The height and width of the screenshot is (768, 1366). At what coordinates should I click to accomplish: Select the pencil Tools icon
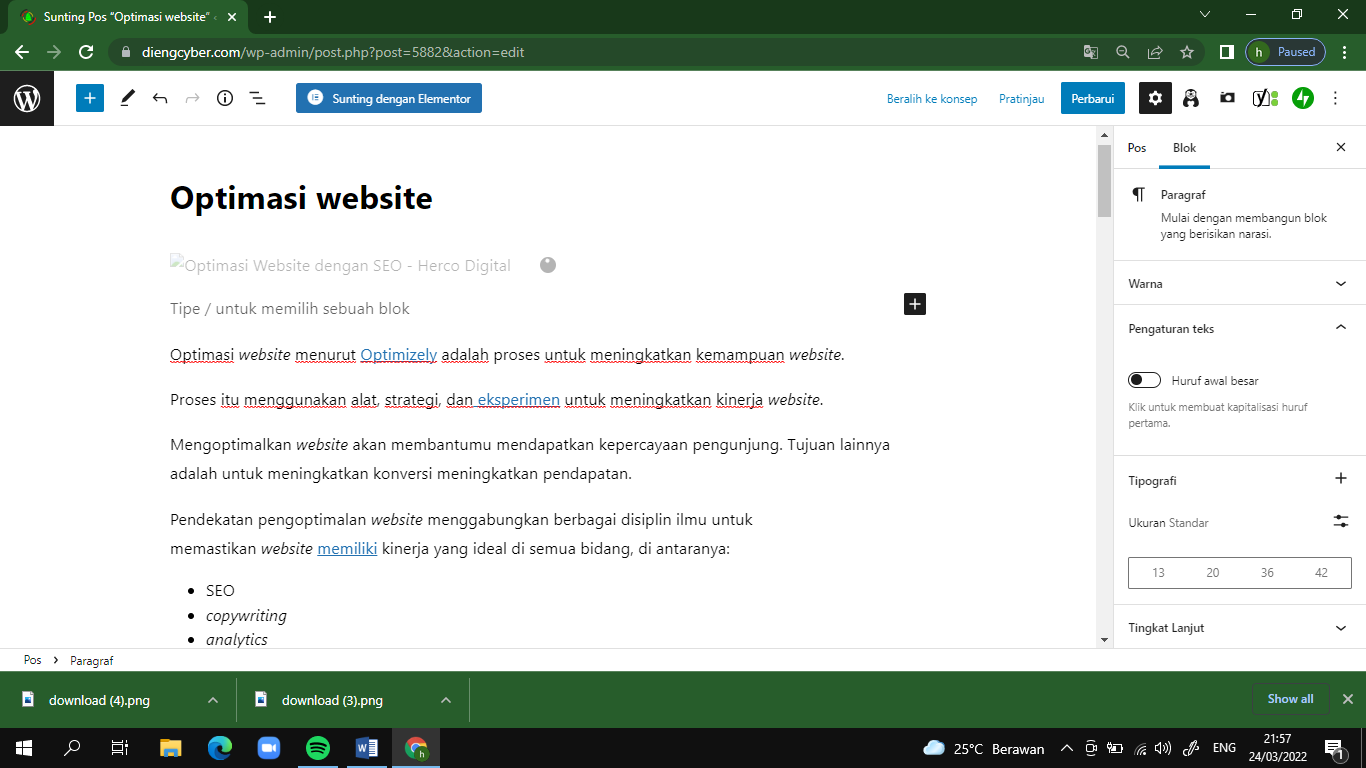coord(127,98)
